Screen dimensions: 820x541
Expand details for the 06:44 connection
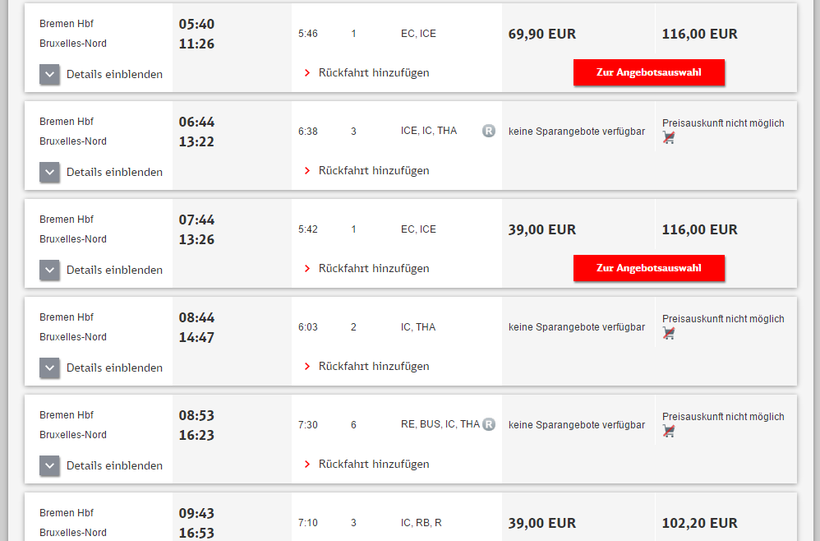[x=50, y=172]
